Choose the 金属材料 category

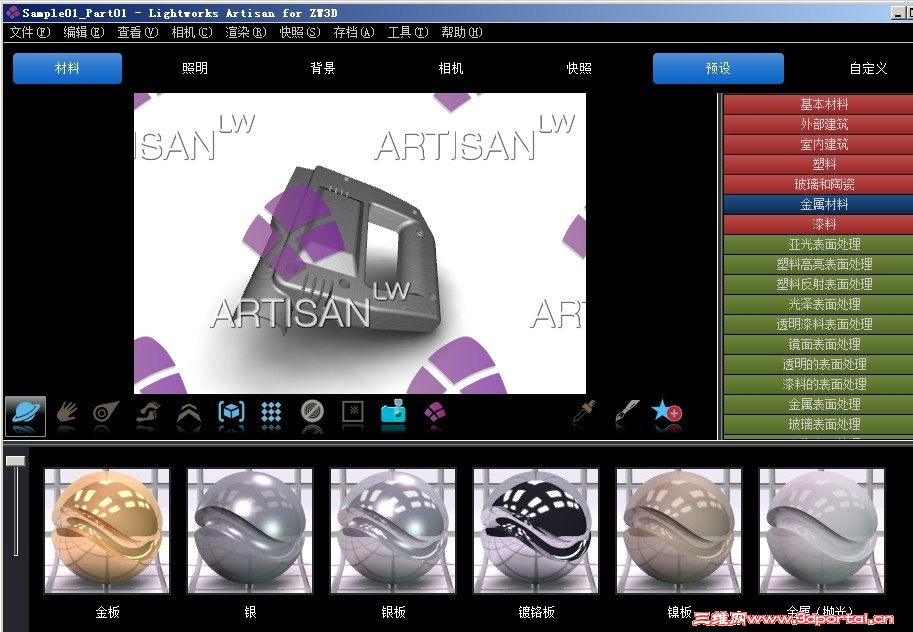click(x=818, y=204)
